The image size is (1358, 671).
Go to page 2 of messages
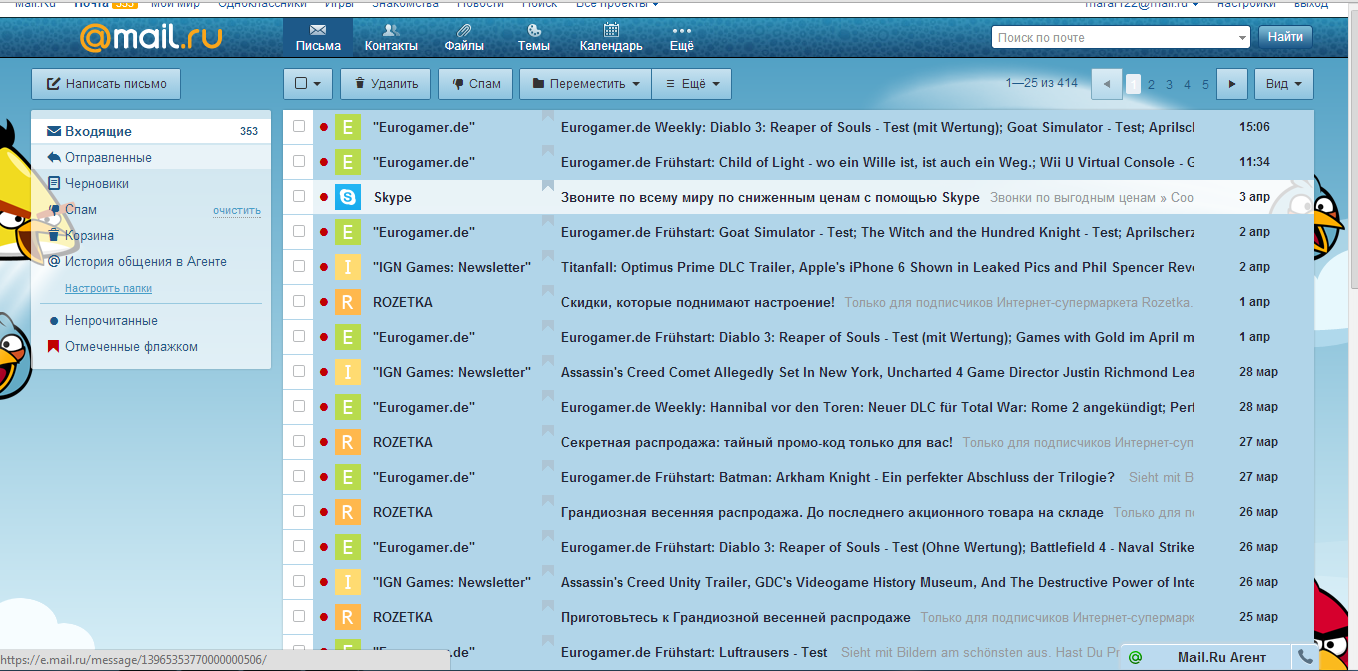pos(1152,85)
